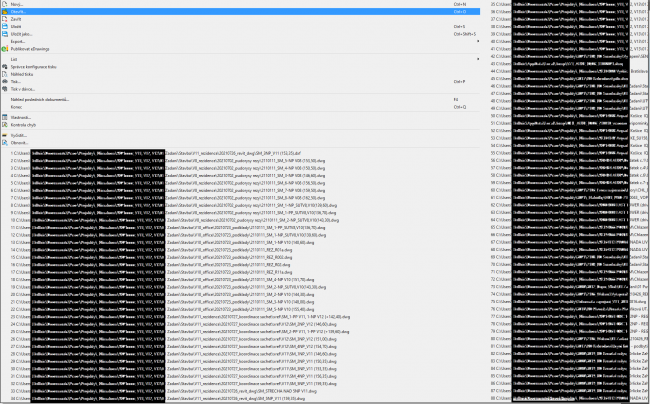Open recent file number 82 in right column

569,354
